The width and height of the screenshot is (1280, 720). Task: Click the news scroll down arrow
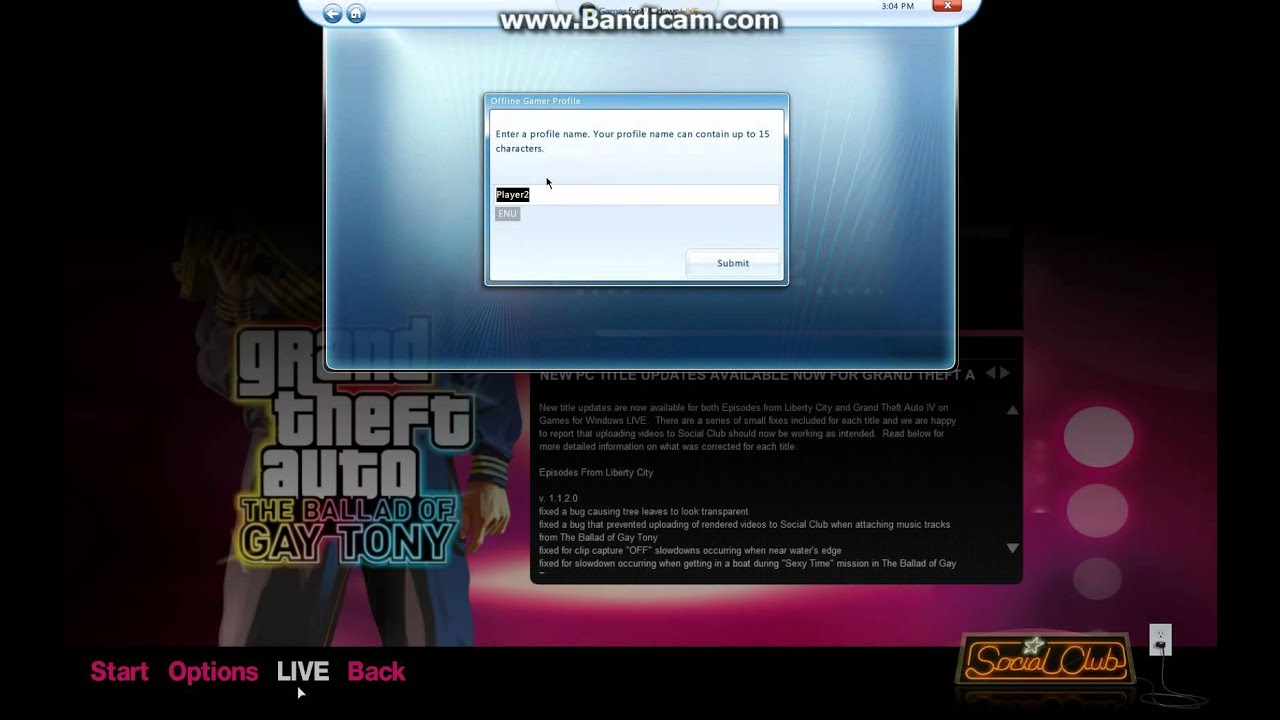[1012, 548]
